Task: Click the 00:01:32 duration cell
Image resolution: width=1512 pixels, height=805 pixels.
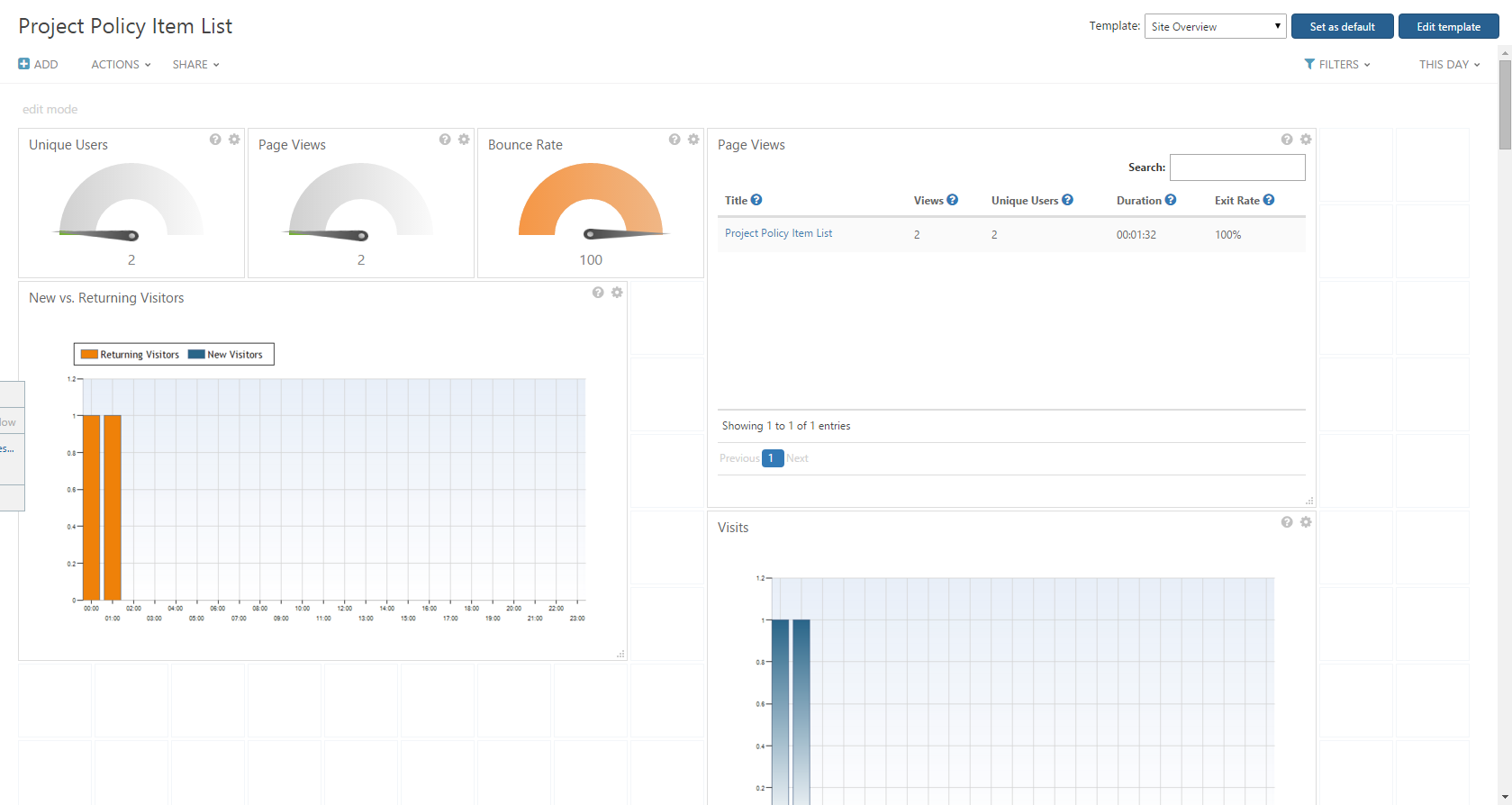Action: [1136, 235]
